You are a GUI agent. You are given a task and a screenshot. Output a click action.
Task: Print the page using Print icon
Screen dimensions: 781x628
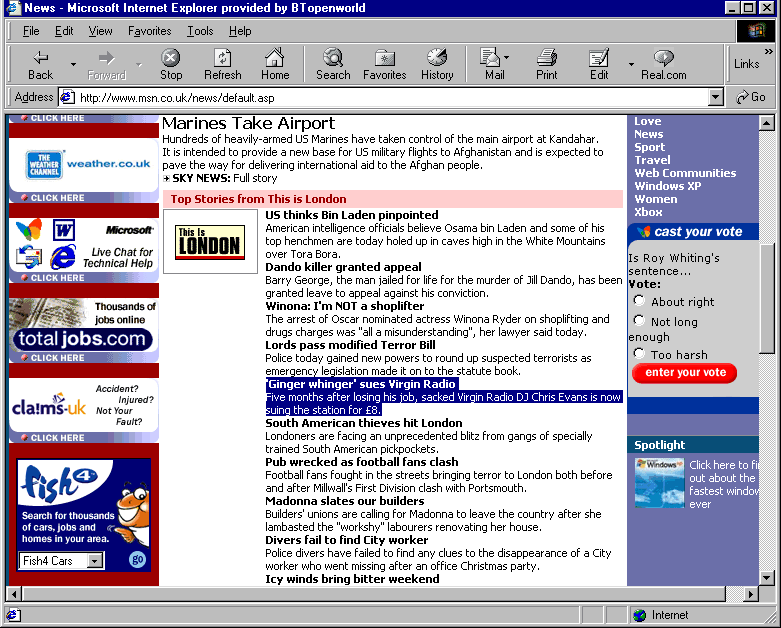coord(547,58)
